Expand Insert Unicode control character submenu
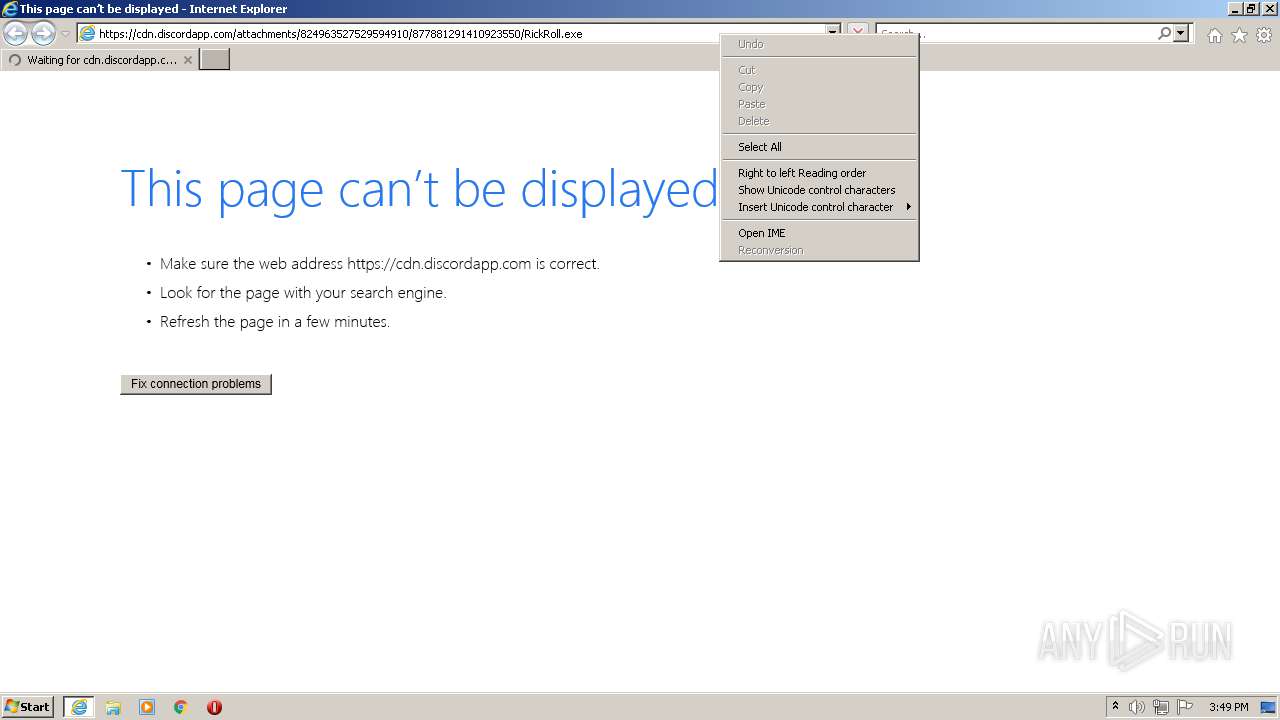The height and width of the screenshot is (720, 1280). (819, 207)
